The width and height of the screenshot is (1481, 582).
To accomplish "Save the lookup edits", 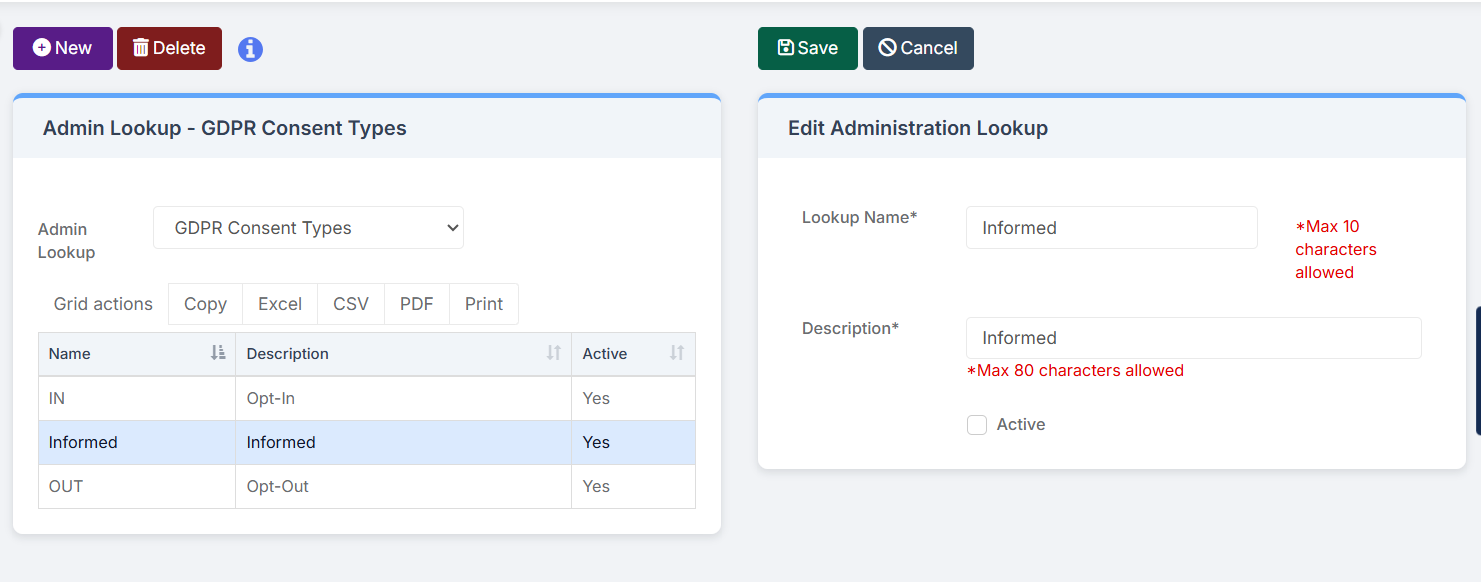I will 807,48.
